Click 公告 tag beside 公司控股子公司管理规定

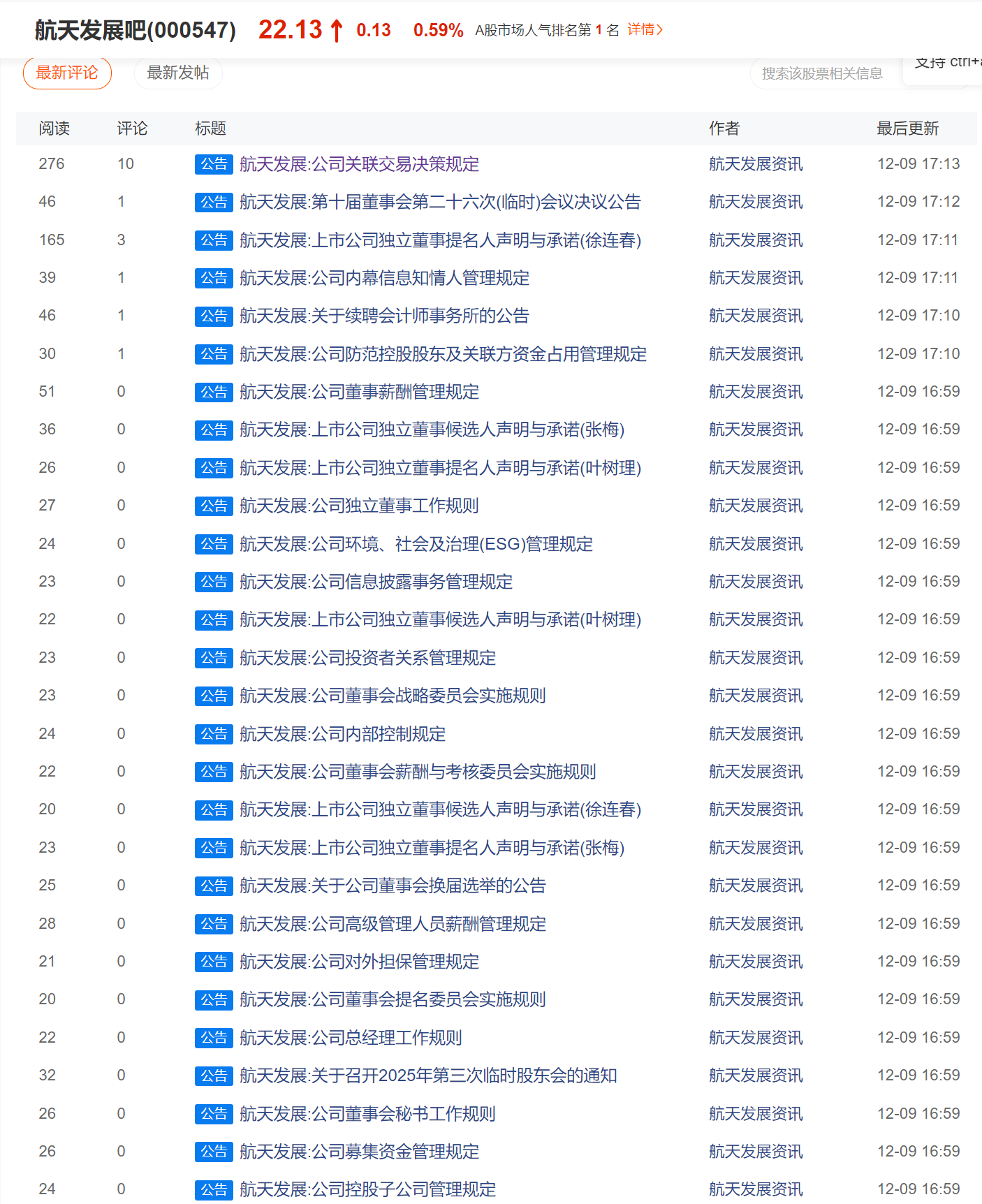pos(214,1189)
